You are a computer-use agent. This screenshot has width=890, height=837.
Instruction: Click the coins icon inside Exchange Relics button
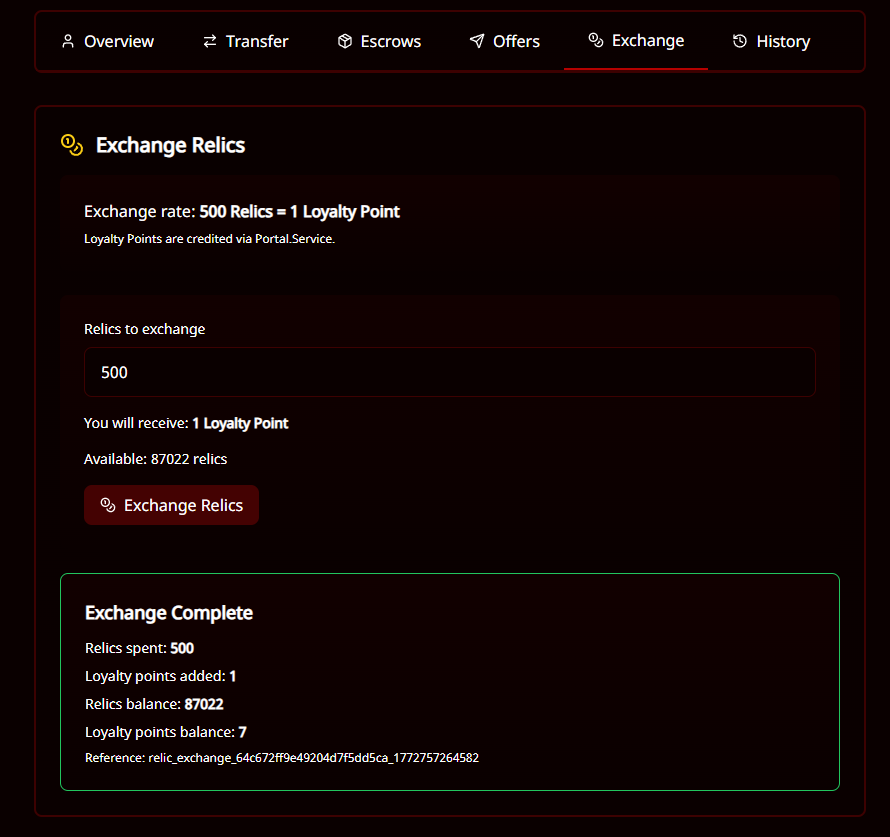coord(108,505)
